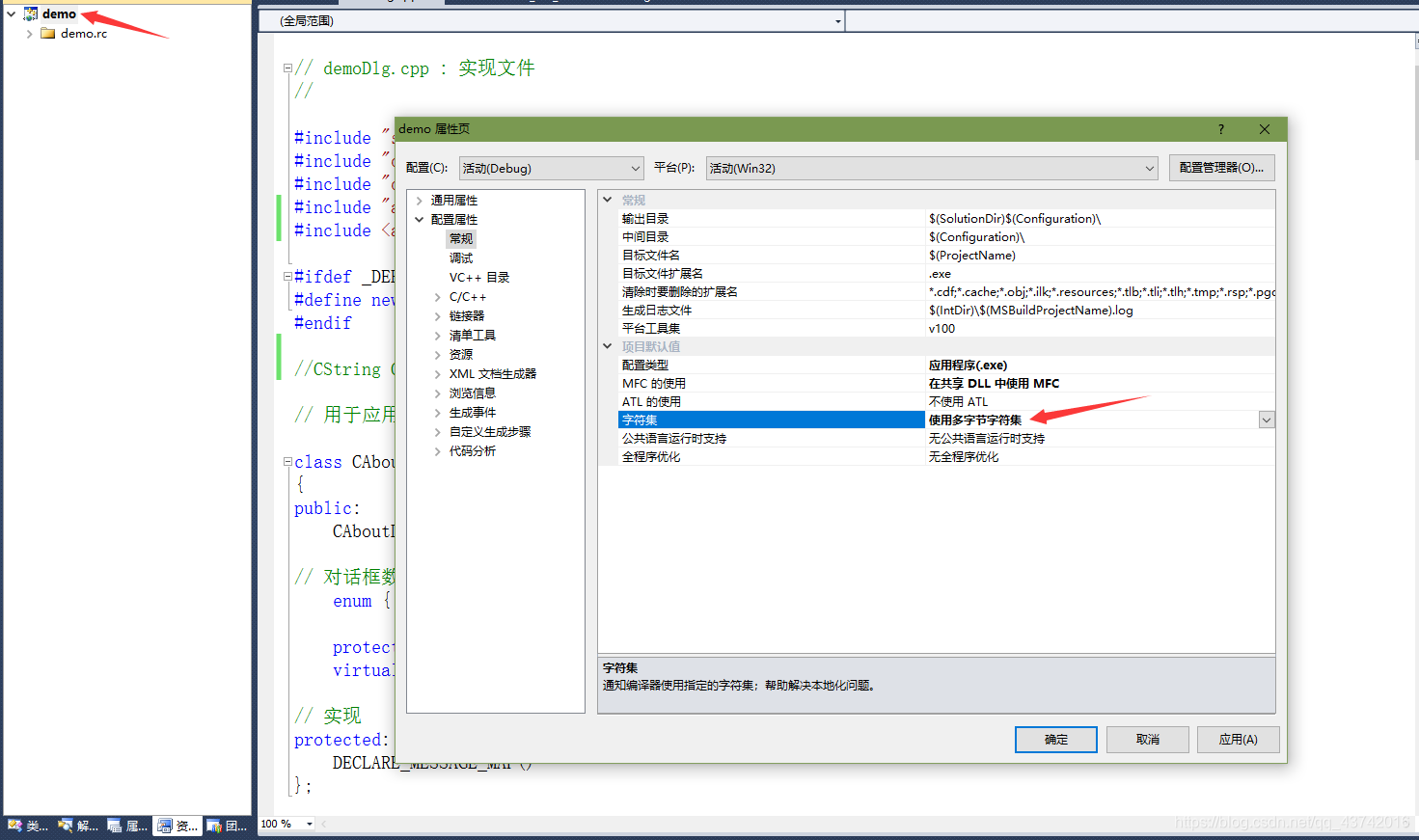Expand the 链接器 tree node
Screen dimensions: 1419x840
coord(438,316)
